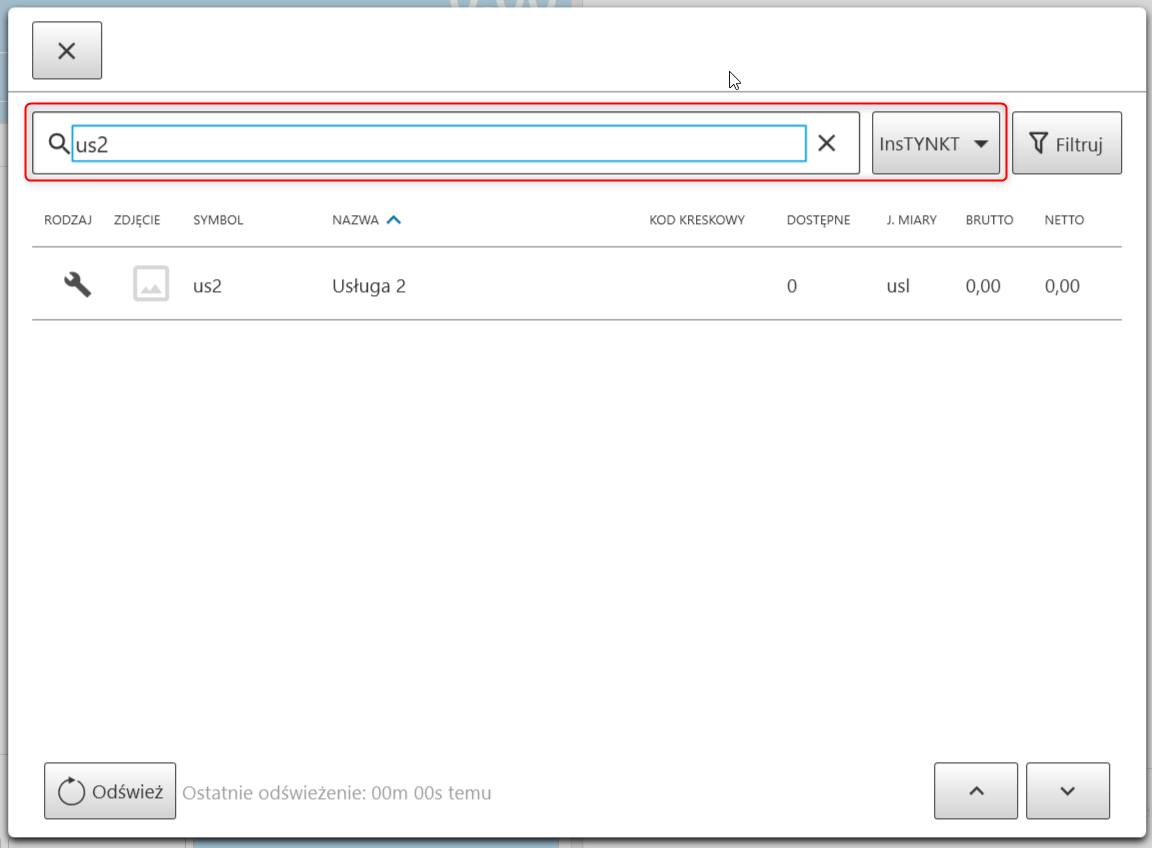Viewport: 1152px width, 848px height.
Task: Collapse the NAZWA sort chevron
Action: [x=394, y=219]
